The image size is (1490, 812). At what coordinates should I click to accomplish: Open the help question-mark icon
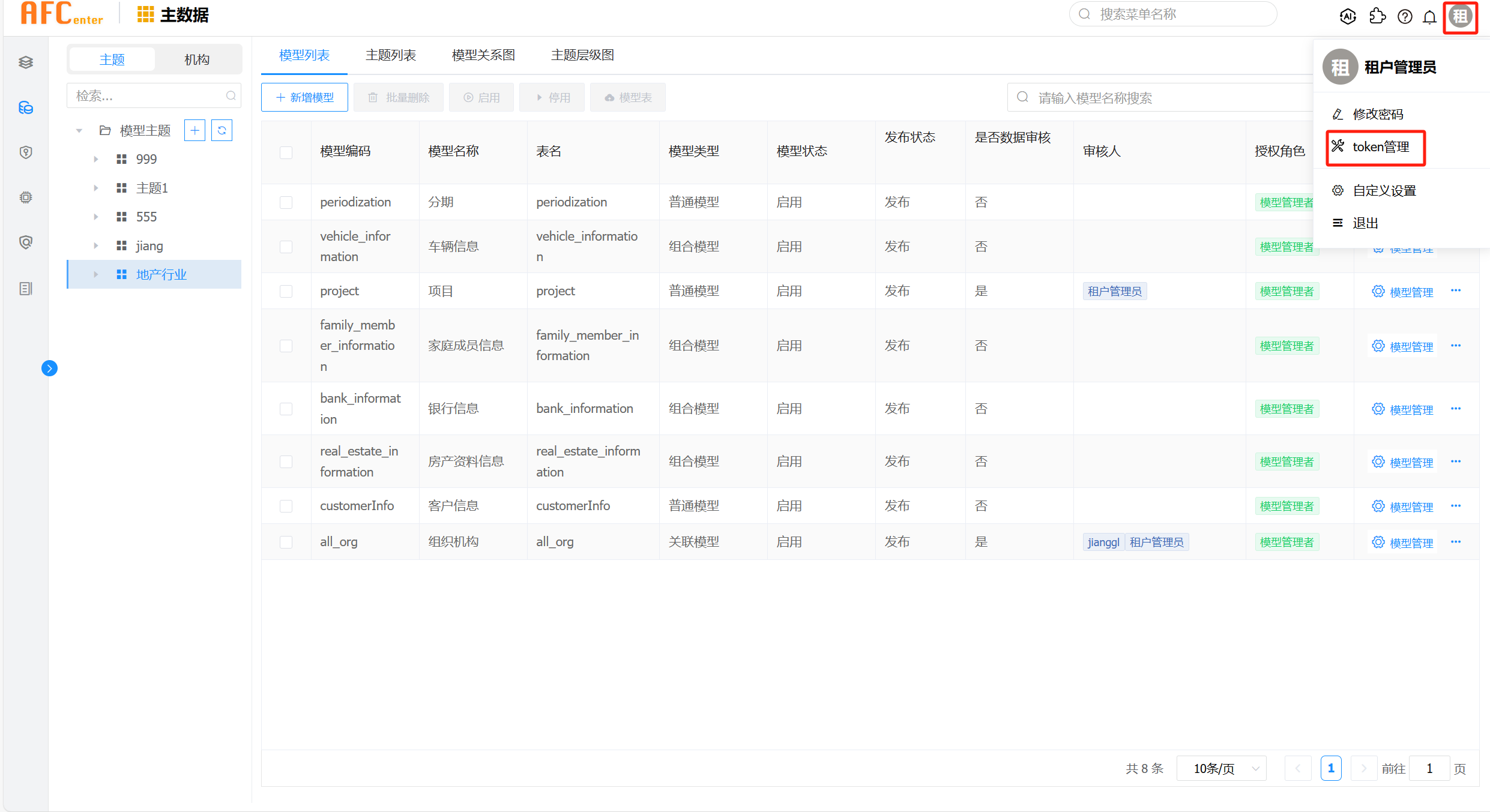[1405, 16]
